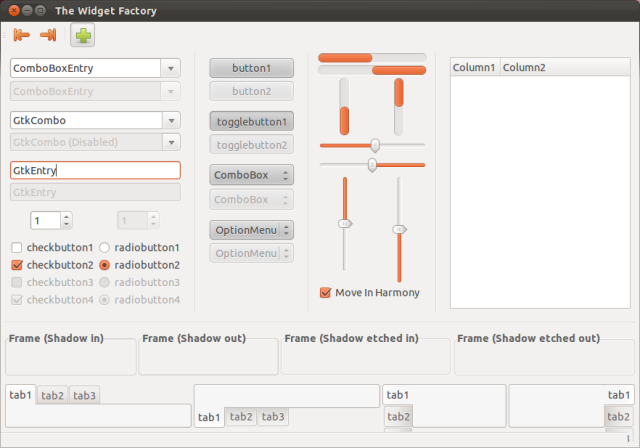Uncheck checkbutton2
The width and height of the screenshot is (640, 448).
[17, 265]
